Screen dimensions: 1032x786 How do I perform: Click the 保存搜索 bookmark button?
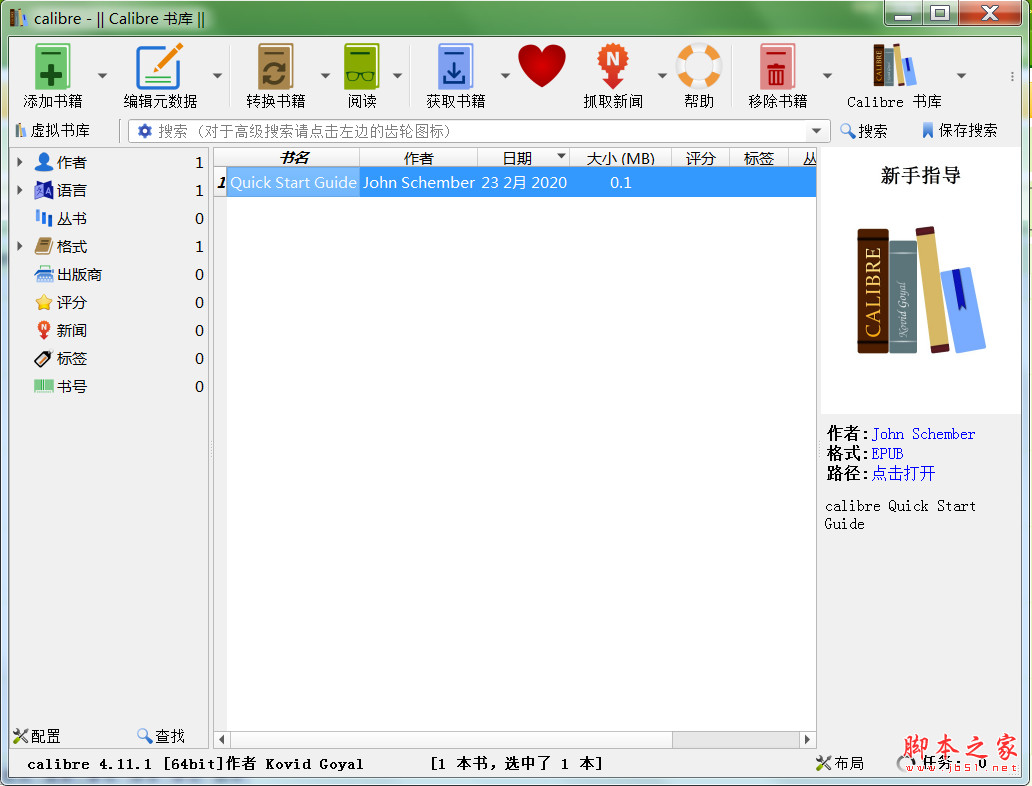(960, 130)
